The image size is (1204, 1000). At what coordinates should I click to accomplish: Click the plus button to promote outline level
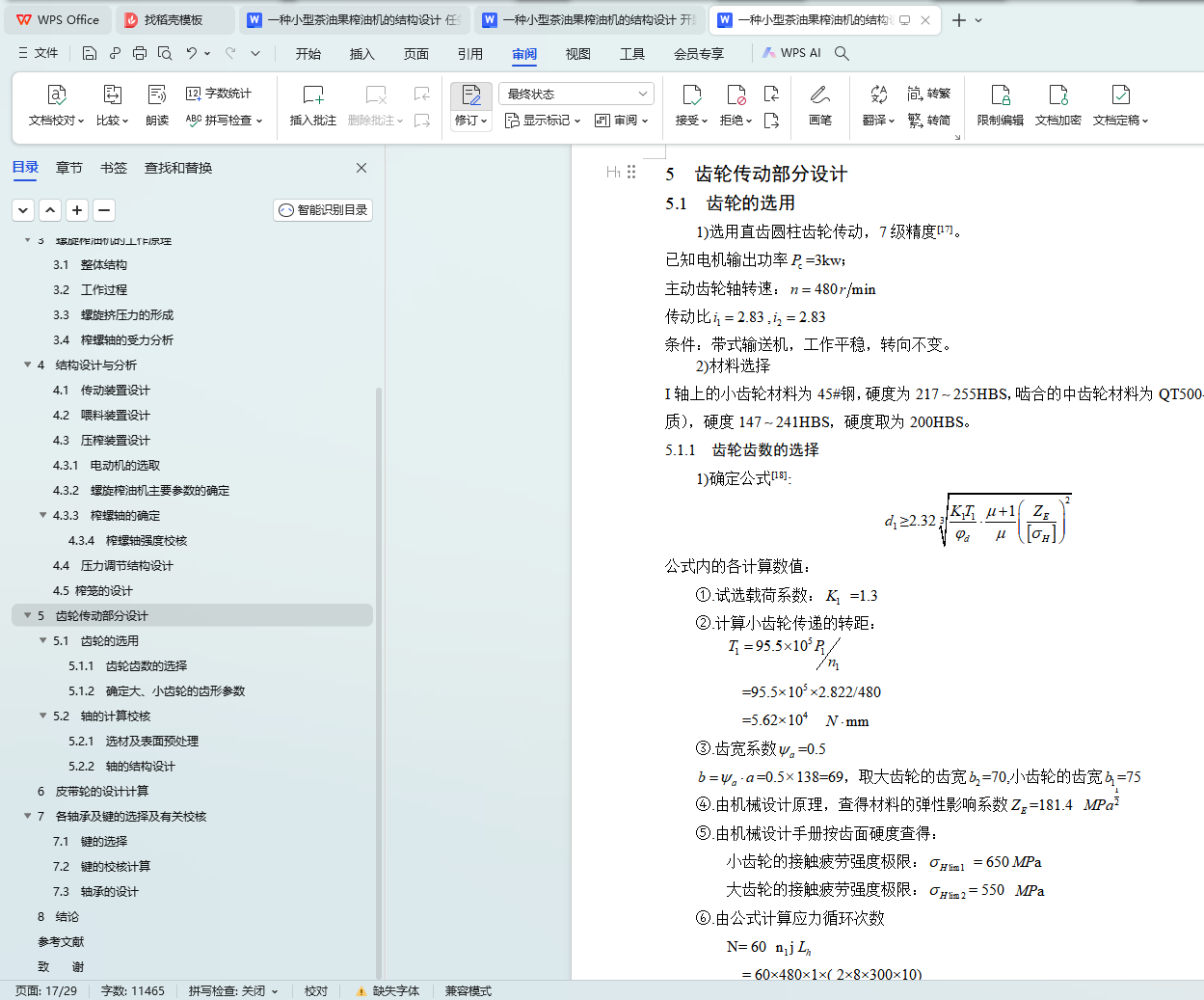(x=78, y=209)
